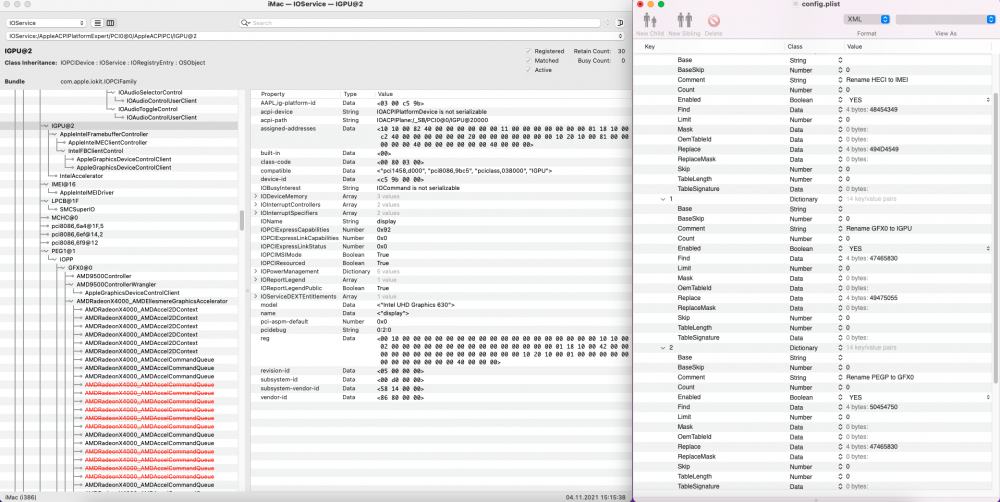Image resolution: width=1000 pixels, height=502 pixels.
Task: Select the model 'Intel UHD Graphics 630' row
Action: point(440,305)
